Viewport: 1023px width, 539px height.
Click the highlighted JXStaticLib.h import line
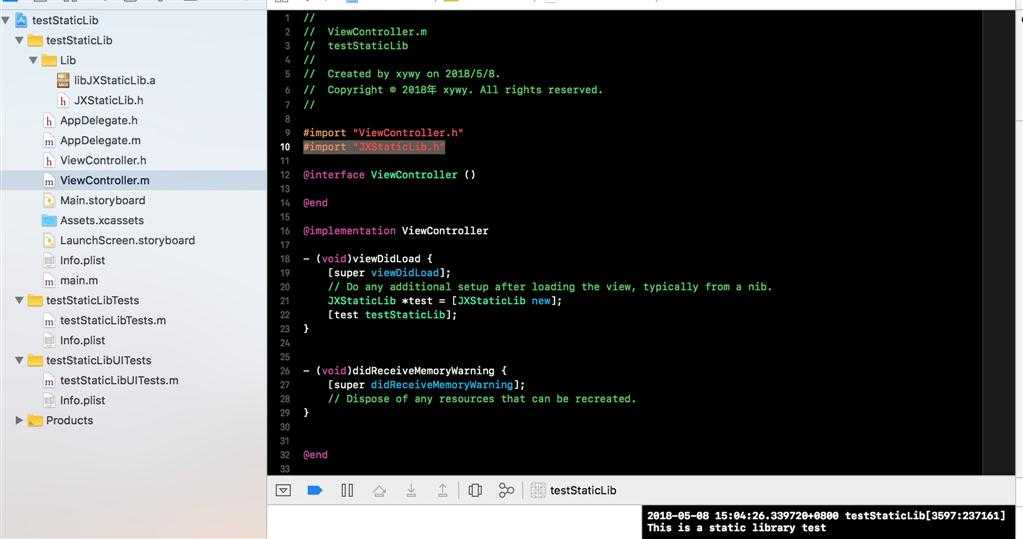click(374, 147)
